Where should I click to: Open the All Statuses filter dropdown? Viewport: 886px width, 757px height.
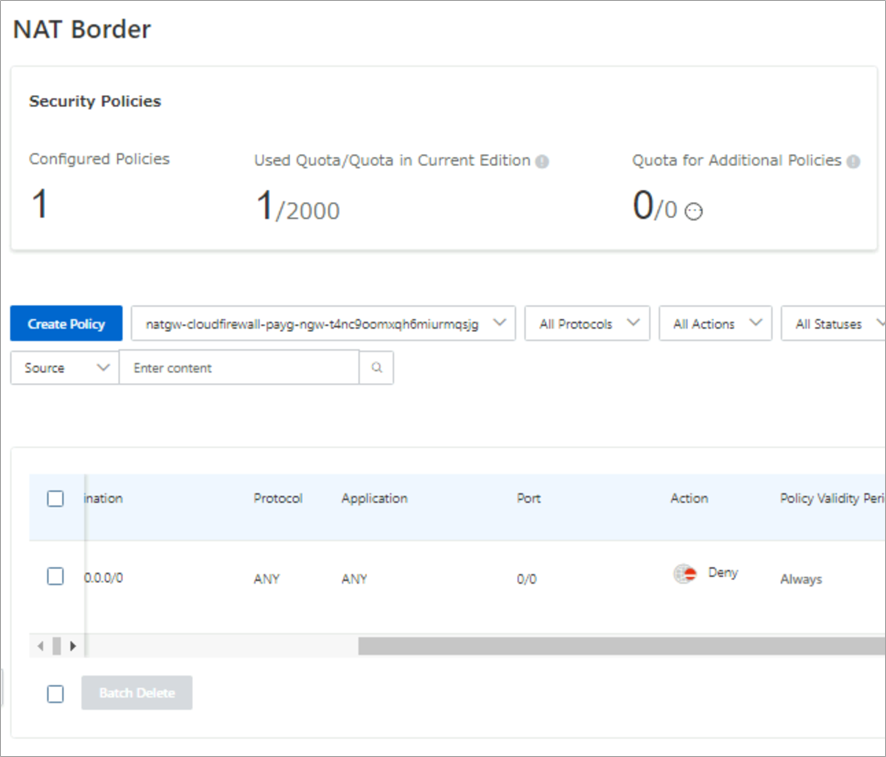coord(836,324)
